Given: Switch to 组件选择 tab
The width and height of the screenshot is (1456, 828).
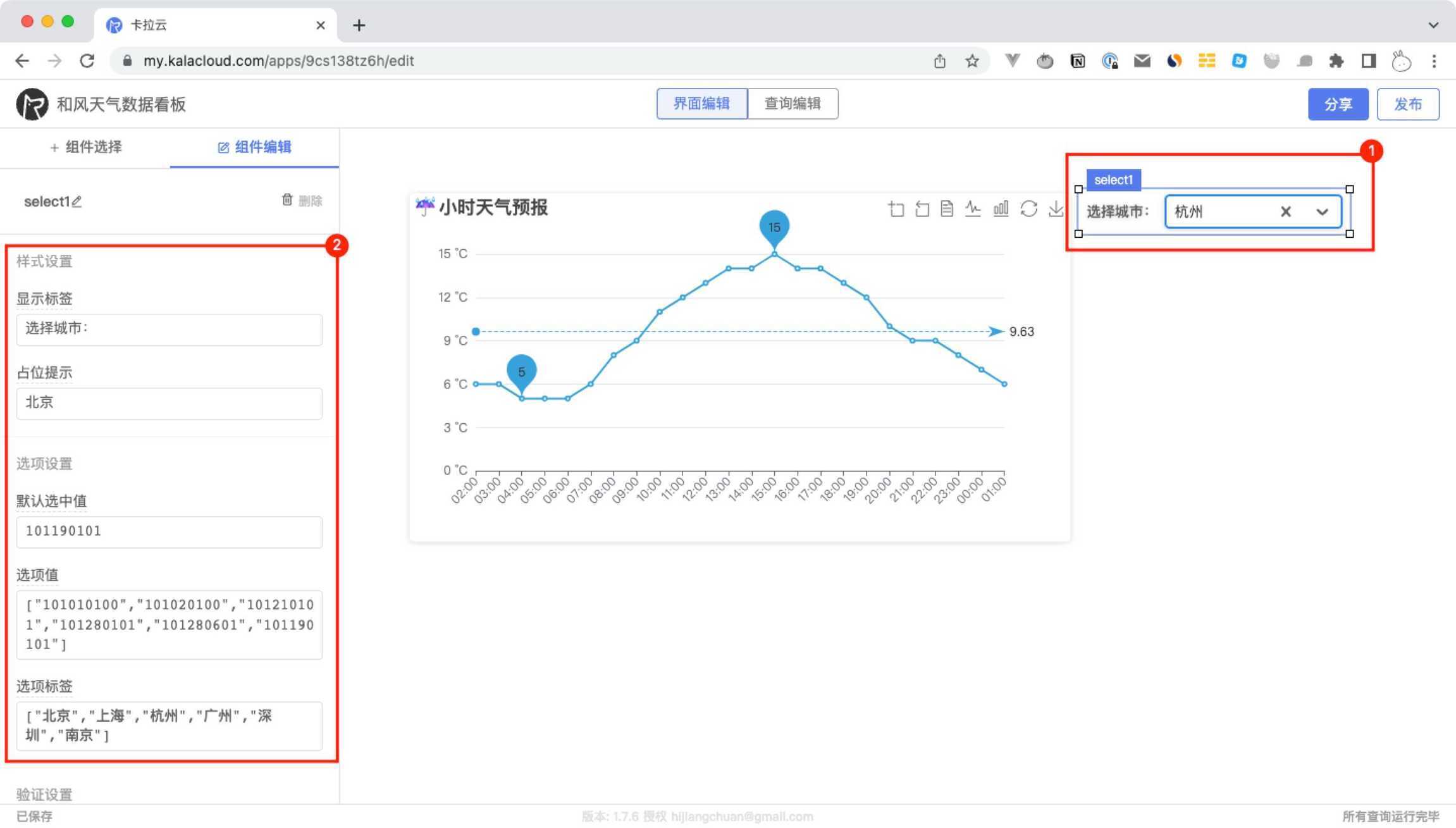Looking at the screenshot, I should [x=85, y=147].
